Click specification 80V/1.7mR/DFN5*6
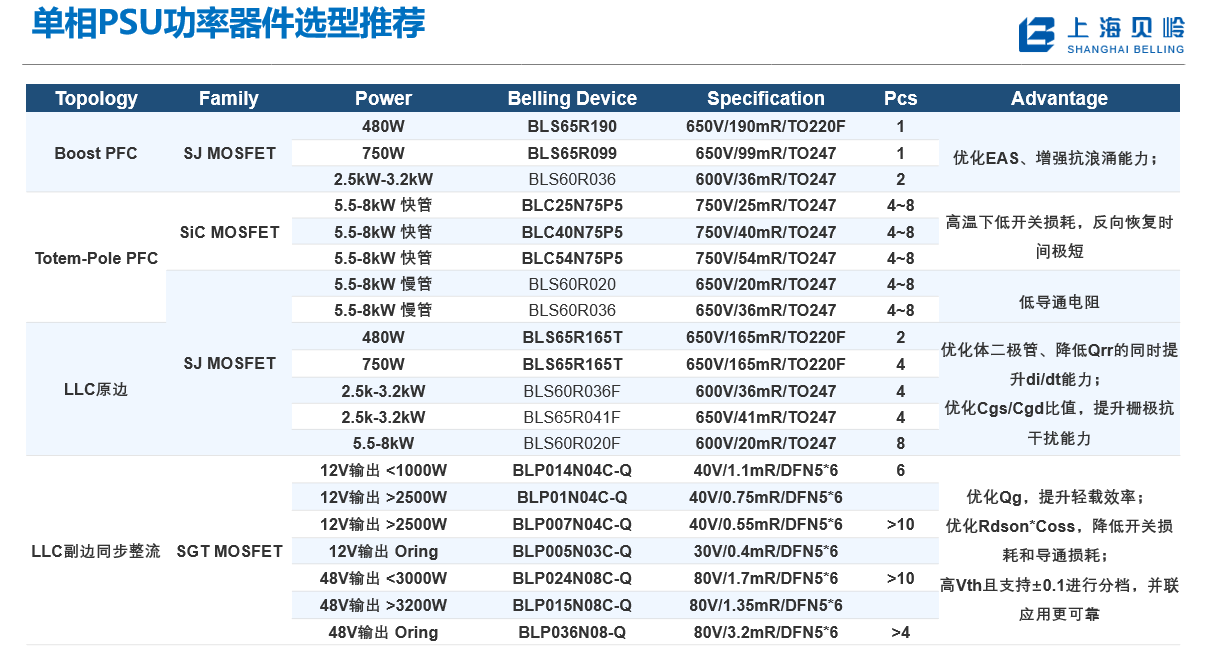 pyautogui.click(x=766, y=578)
